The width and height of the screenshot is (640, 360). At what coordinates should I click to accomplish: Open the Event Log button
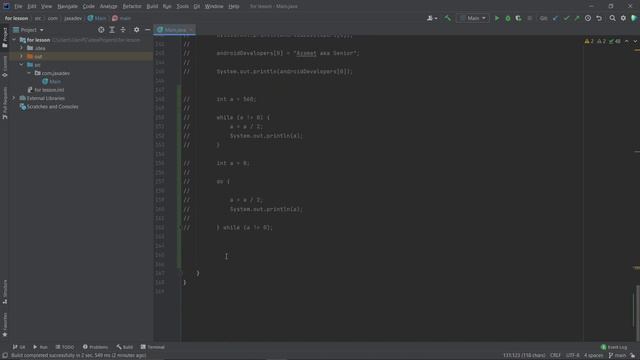tap(614, 347)
